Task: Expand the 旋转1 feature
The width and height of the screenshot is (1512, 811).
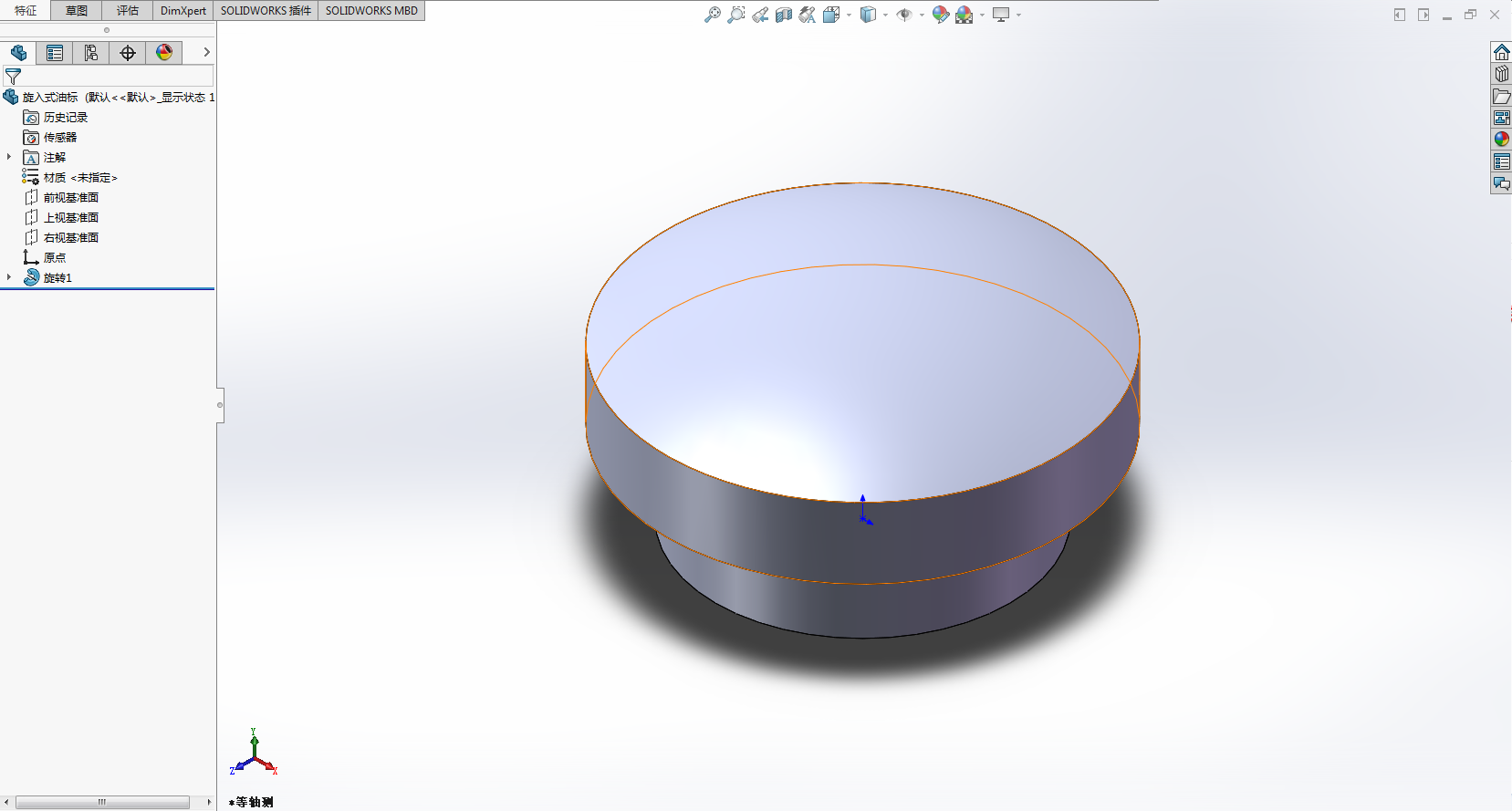Action: [x=9, y=277]
